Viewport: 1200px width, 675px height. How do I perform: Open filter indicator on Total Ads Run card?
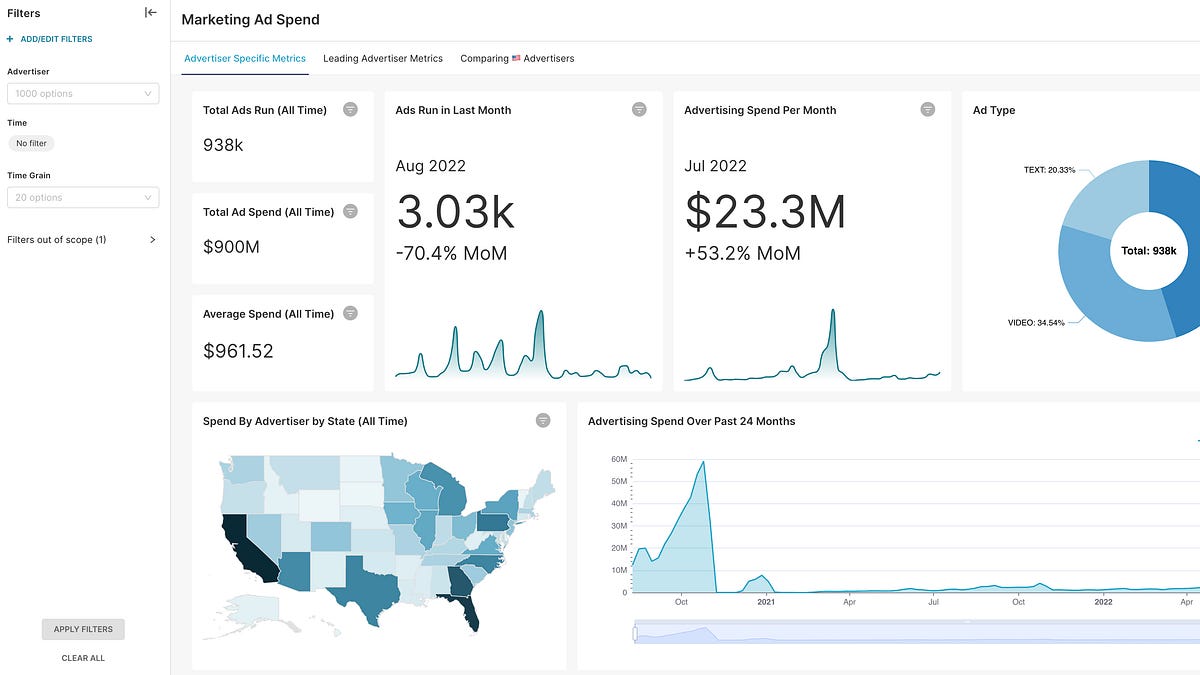click(x=350, y=110)
